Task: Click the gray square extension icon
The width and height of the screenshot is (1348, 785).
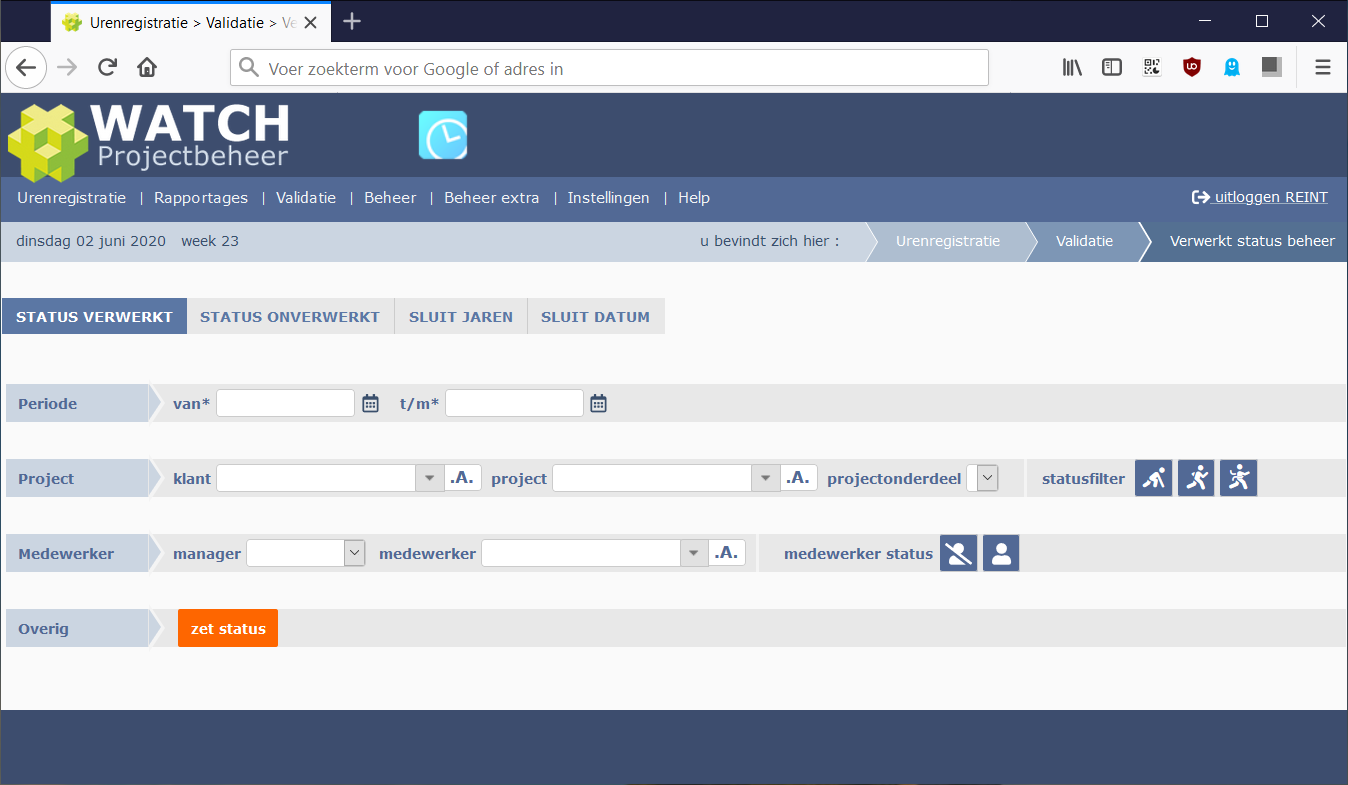Action: click(x=1272, y=68)
